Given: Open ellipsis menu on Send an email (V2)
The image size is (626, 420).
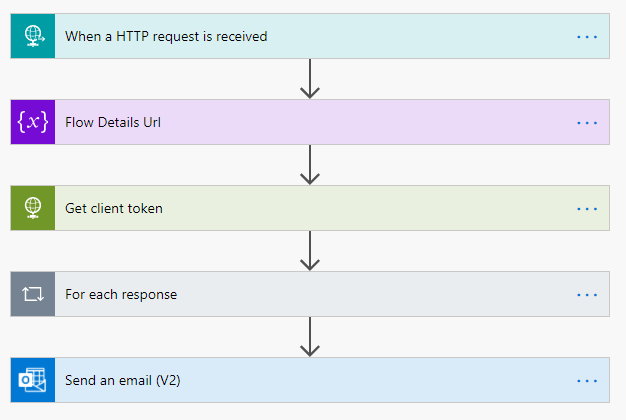Looking at the screenshot, I should pos(587,381).
